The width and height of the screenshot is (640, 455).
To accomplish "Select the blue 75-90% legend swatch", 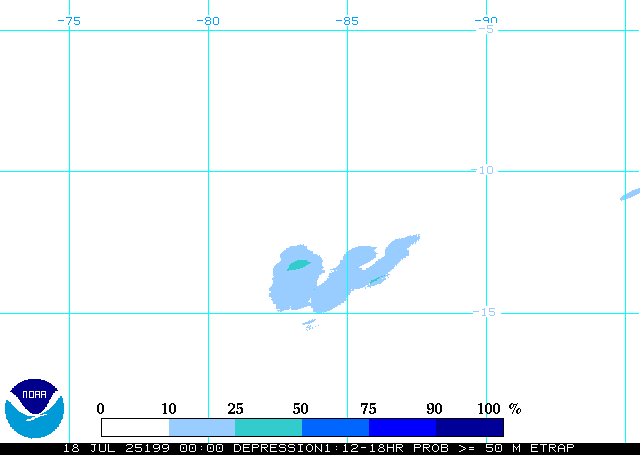I will click(x=402, y=427).
